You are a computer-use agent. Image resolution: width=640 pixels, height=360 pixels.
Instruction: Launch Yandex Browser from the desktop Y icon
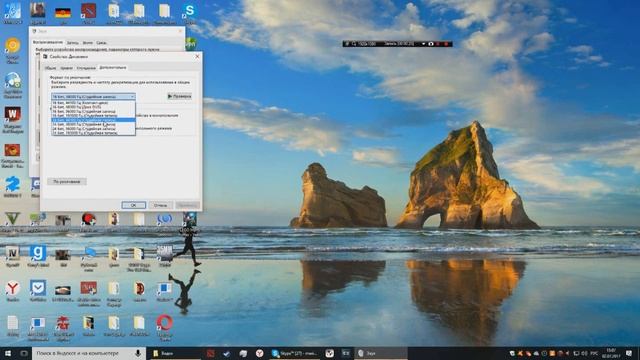[13, 288]
